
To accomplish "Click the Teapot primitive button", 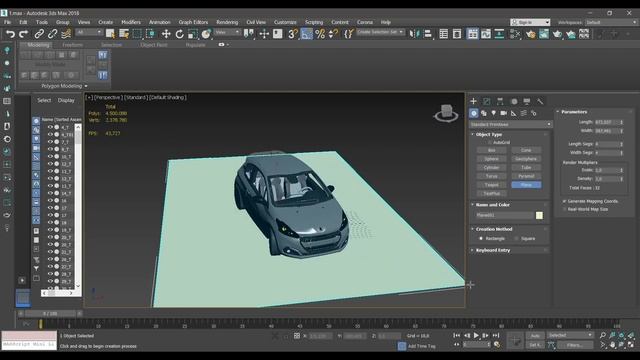I will point(491,185).
